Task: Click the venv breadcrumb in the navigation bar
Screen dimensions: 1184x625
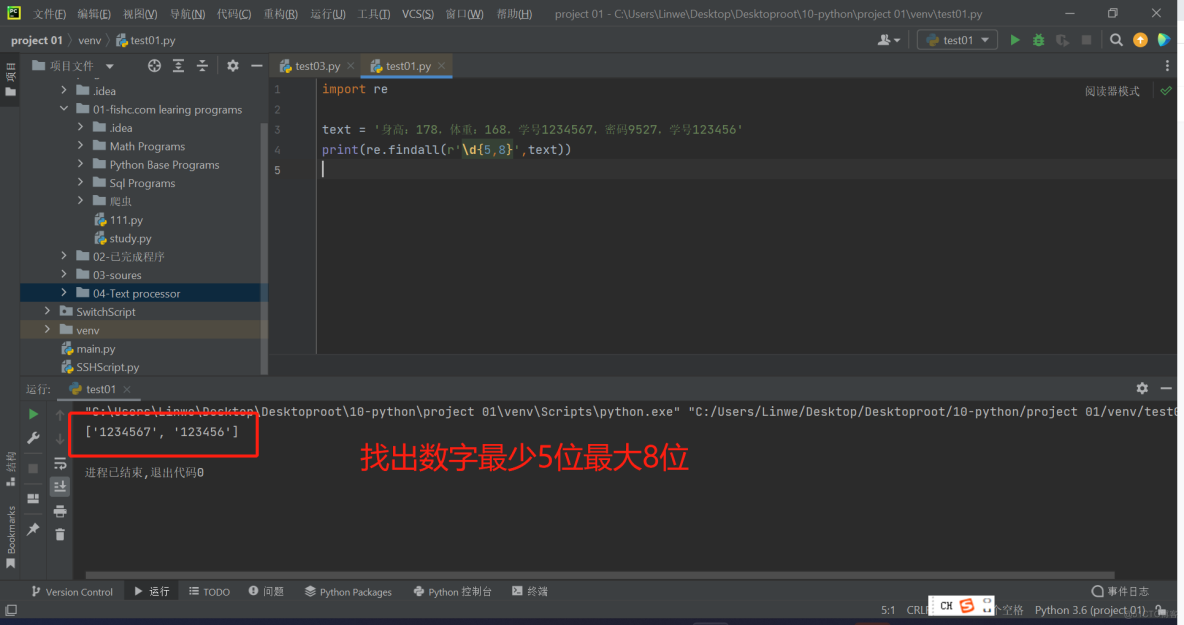Action: pos(89,40)
